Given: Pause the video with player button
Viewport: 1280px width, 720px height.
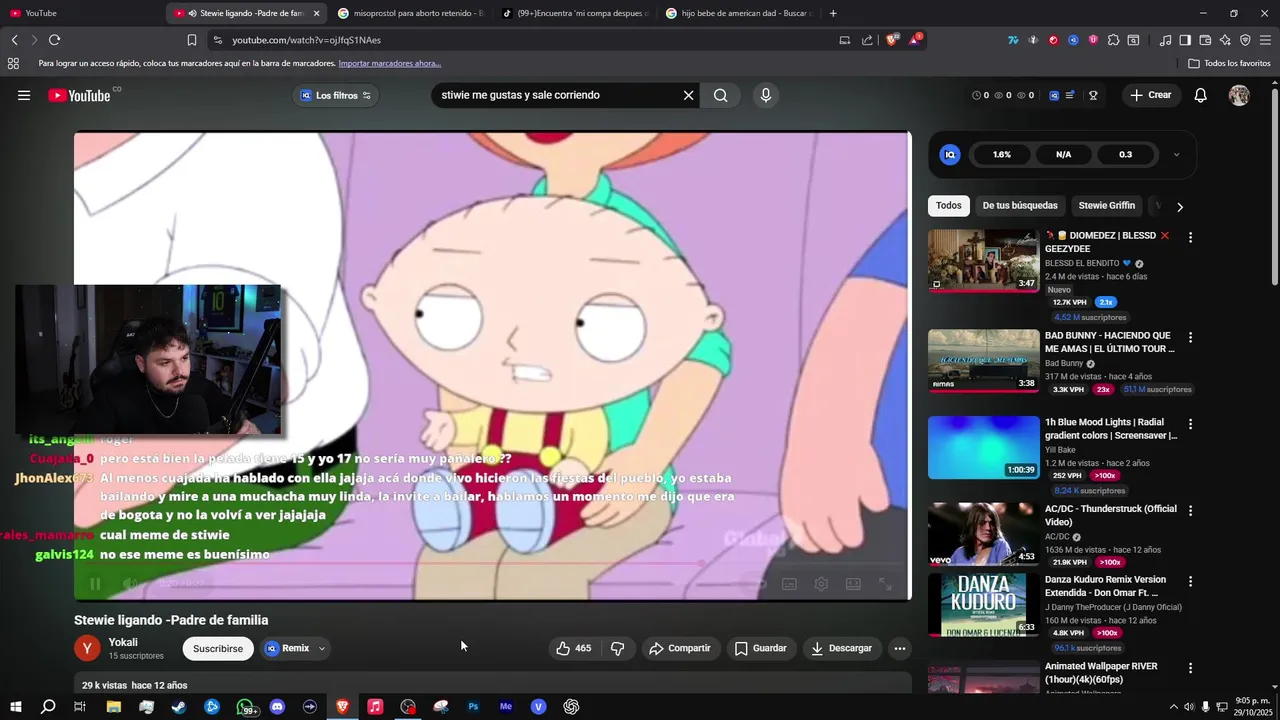Looking at the screenshot, I should click(95, 584).
